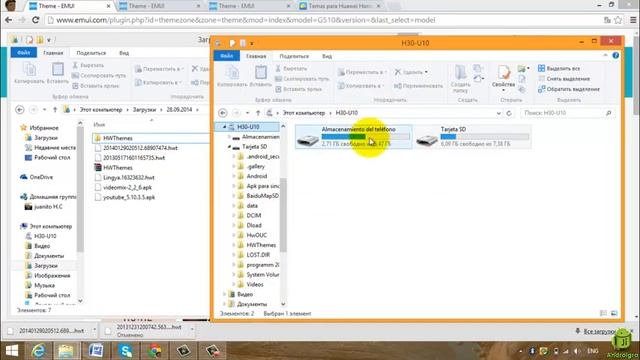Switch to Вид tab in H30-U10 window

327,56
